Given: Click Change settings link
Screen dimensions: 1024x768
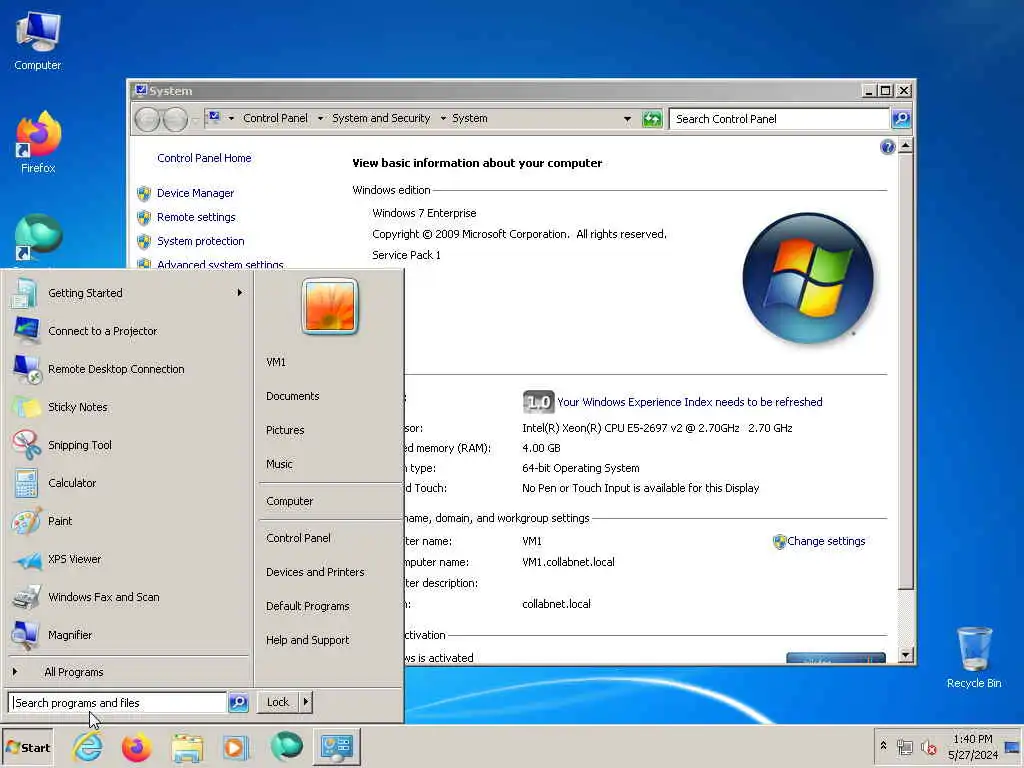Looking at the screenshot, I should (825, 541).
